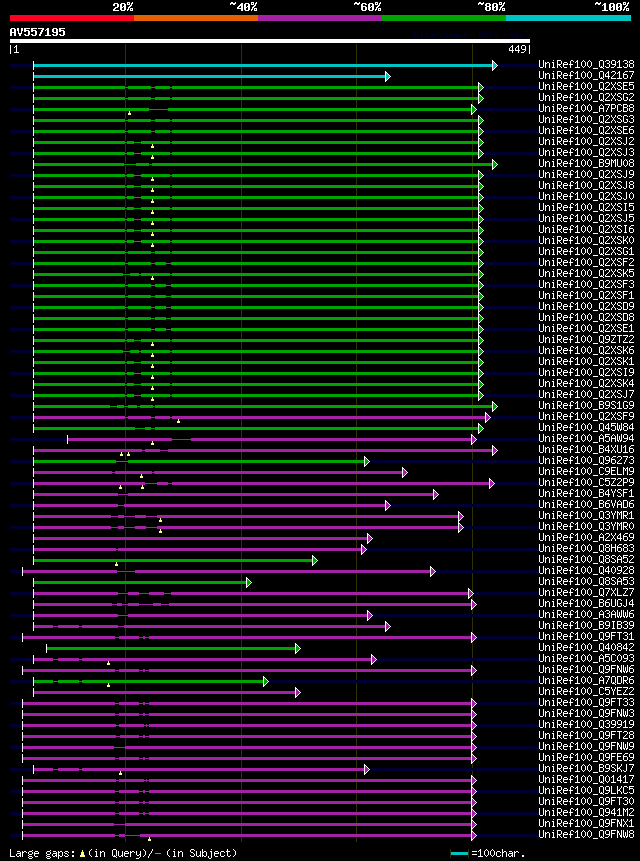Click arrowhead ending Q96273 green alignment

[367, 461]
